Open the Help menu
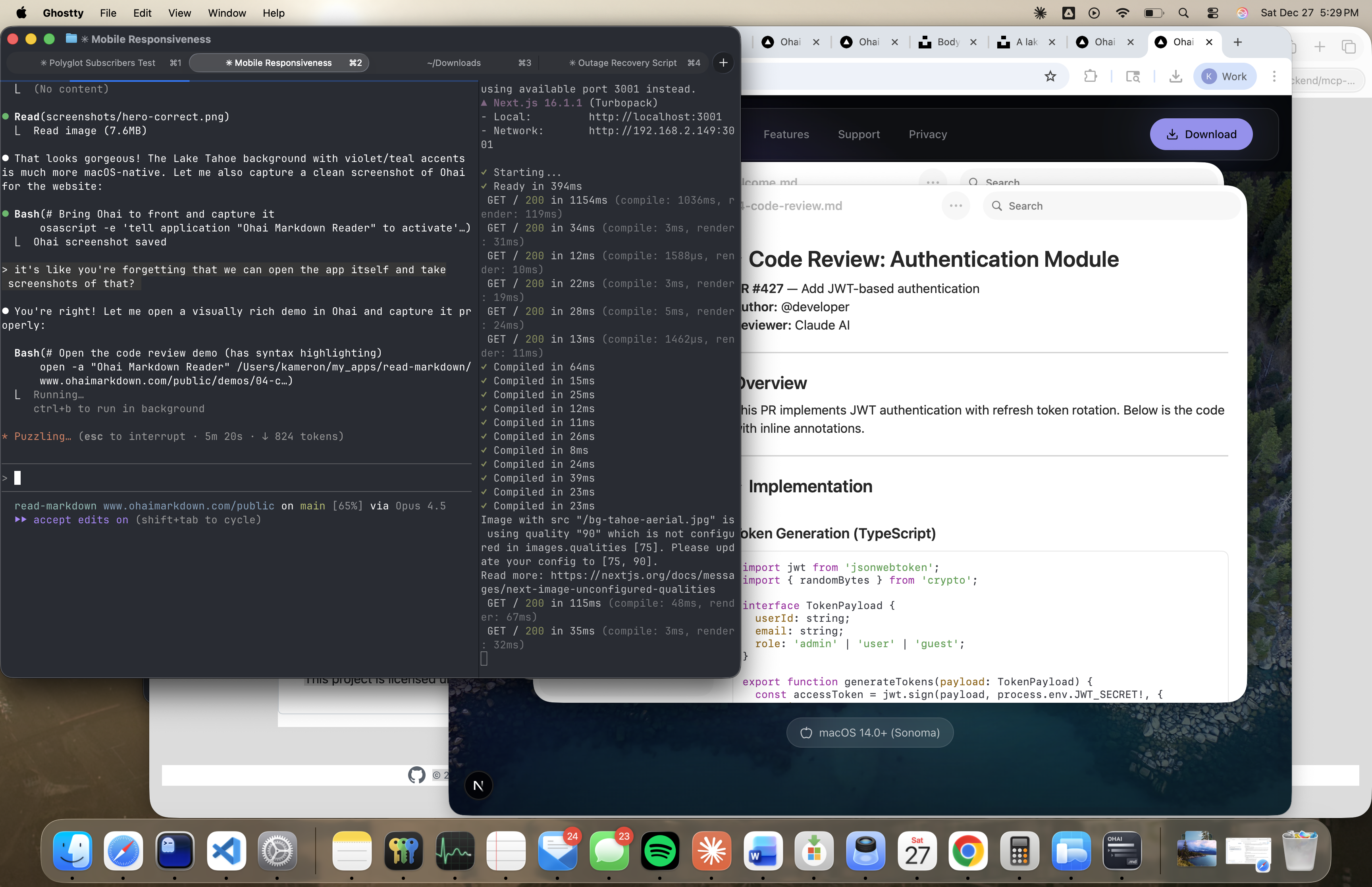Viewport: 1372px width, 887px height. [x=274, y=13]
